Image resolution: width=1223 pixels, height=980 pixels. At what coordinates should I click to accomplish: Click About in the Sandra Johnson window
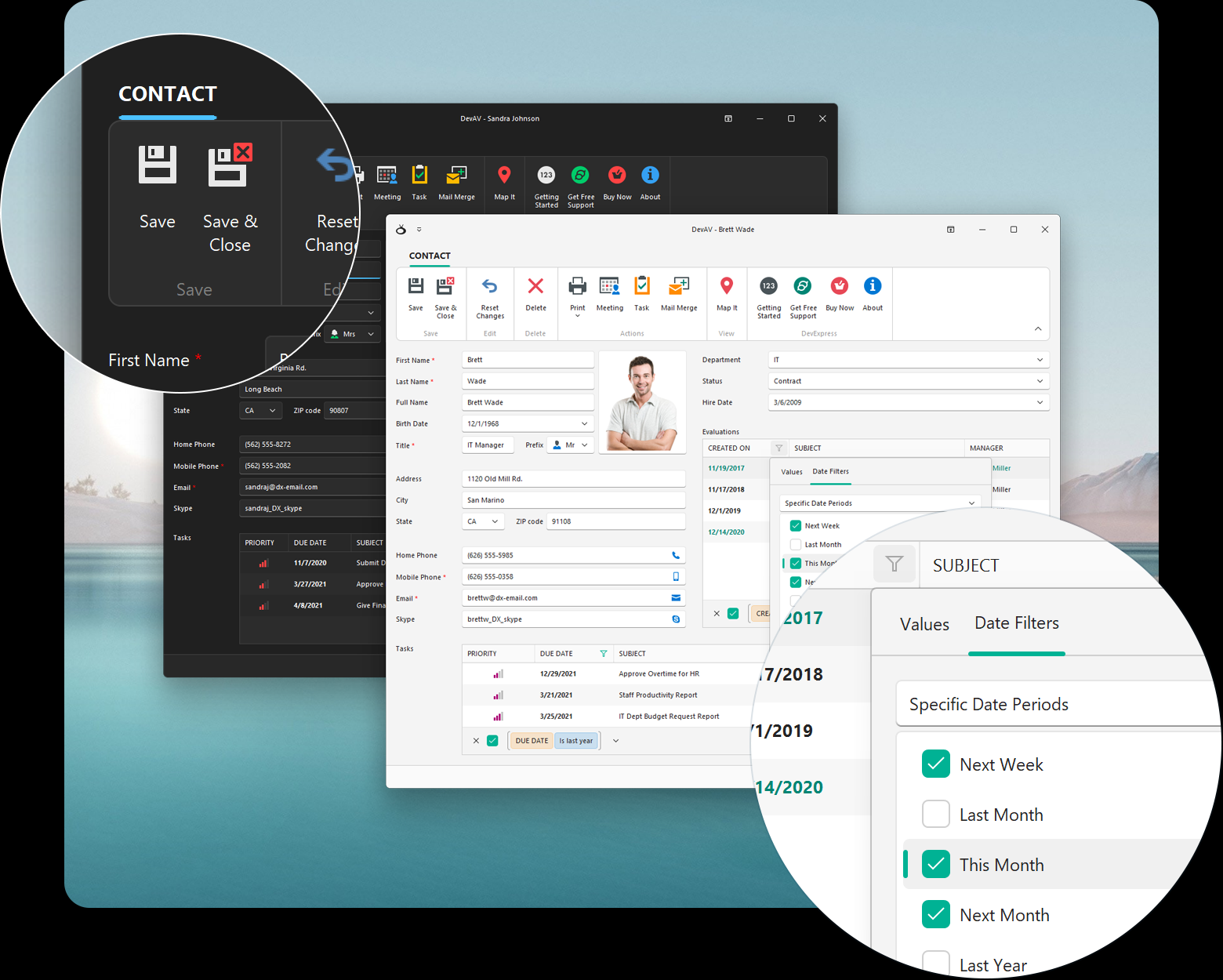tap(650, 183)
